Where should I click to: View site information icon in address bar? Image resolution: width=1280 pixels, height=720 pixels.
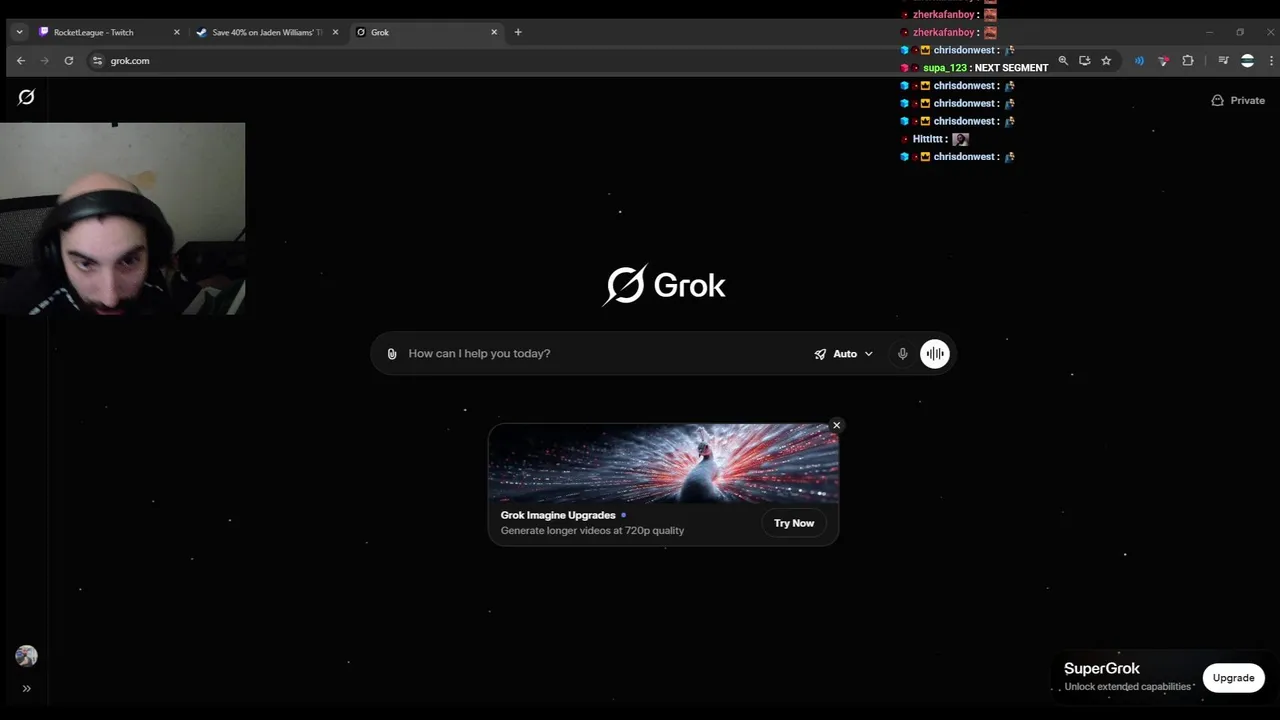[97, 61]
